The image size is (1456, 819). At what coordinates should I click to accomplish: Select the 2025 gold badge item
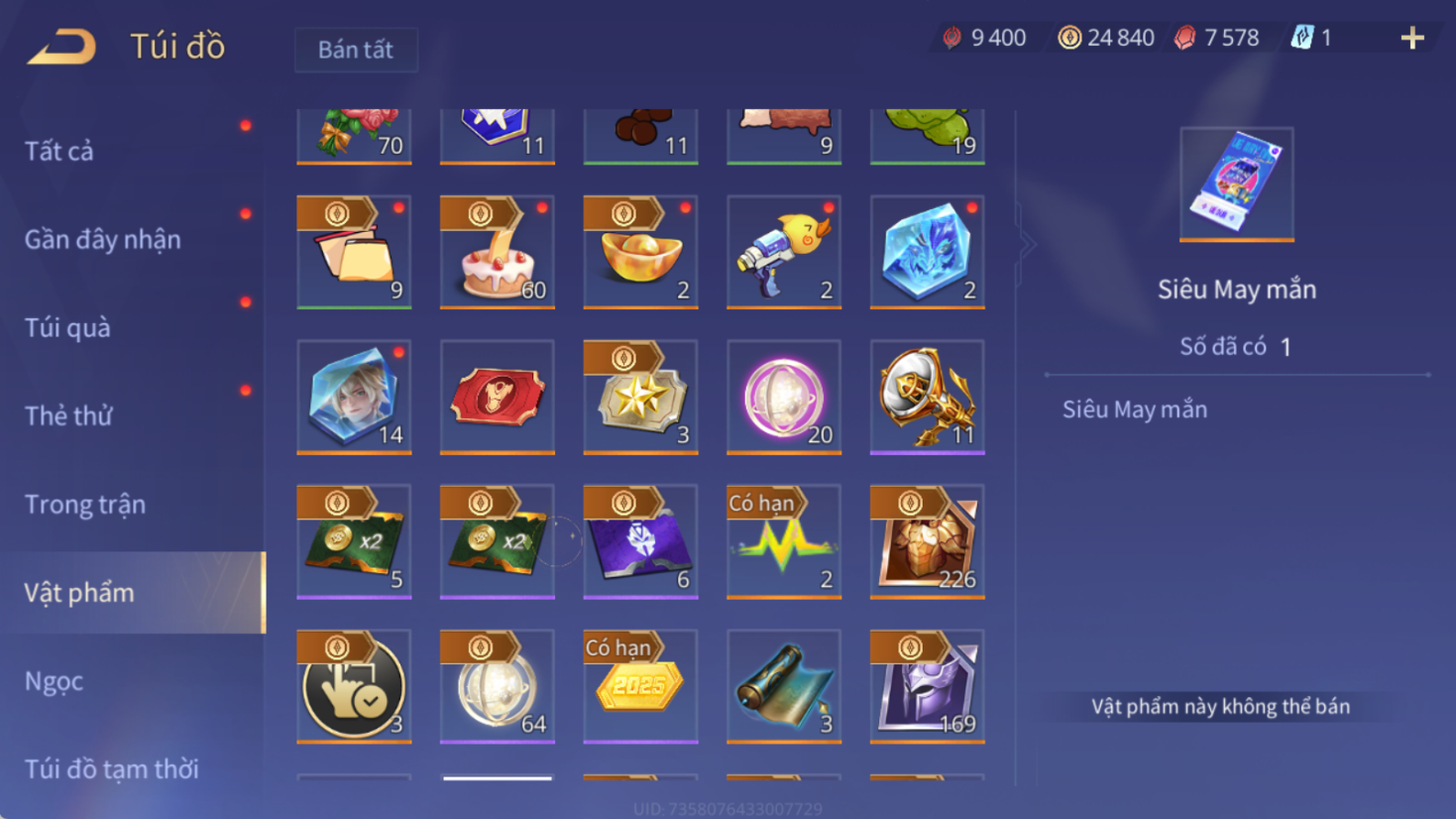pos(640,686)
